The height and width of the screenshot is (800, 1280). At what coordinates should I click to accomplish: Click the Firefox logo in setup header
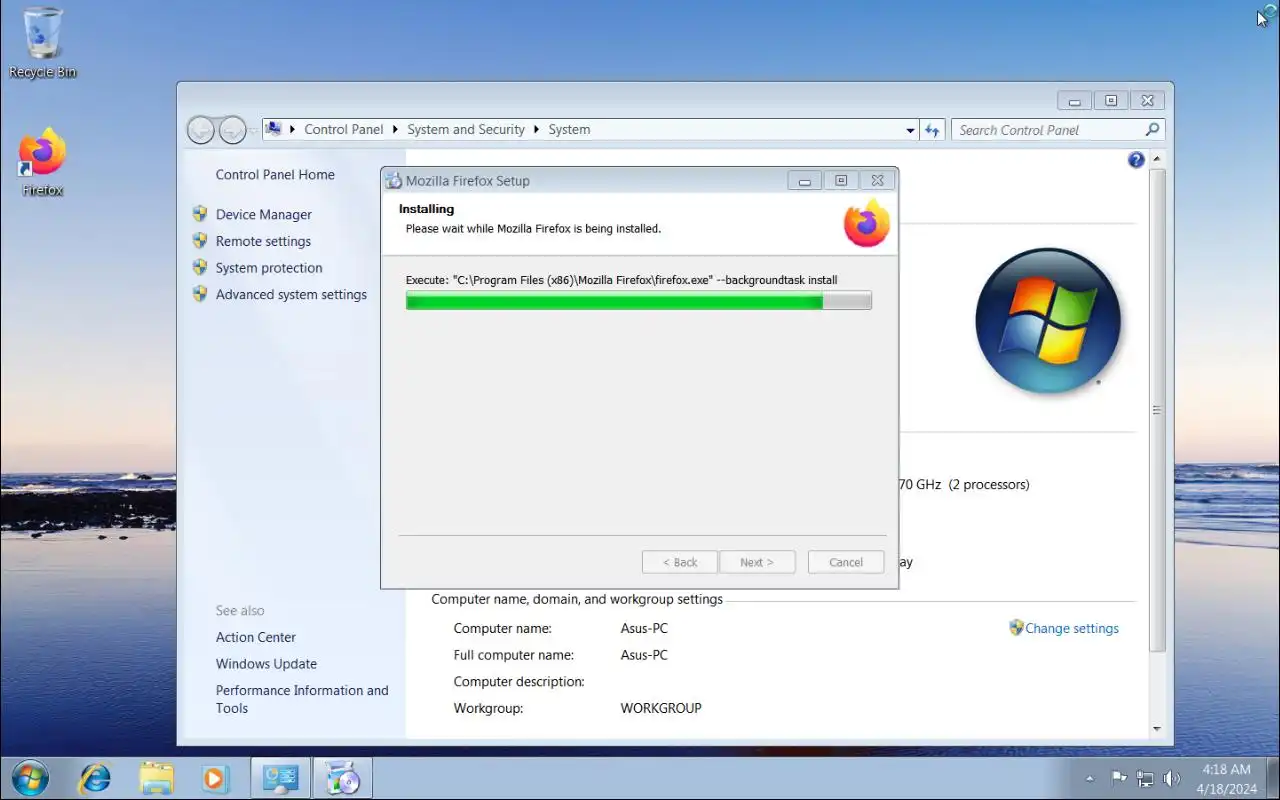(866, 223)
